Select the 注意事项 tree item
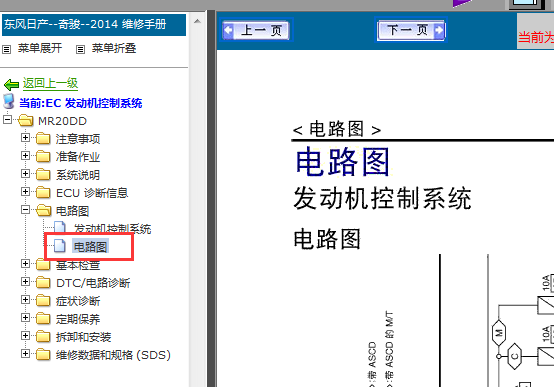The height and width of the screenshot is (387, 554). click(x=78, y=139)
